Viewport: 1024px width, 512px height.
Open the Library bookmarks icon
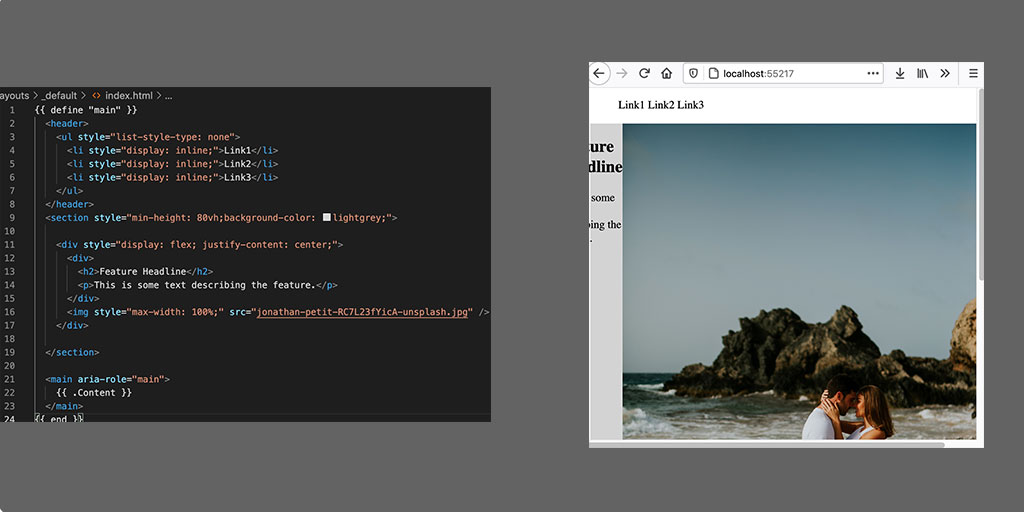point(922,73)
